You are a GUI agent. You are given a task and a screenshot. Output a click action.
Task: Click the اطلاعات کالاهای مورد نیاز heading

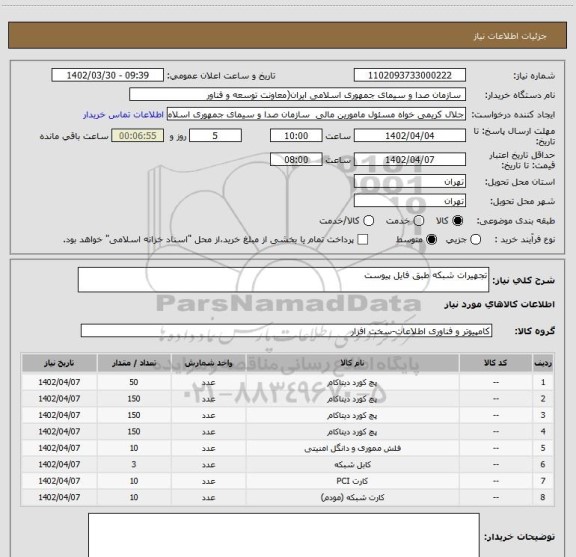[x=500, y=305]
